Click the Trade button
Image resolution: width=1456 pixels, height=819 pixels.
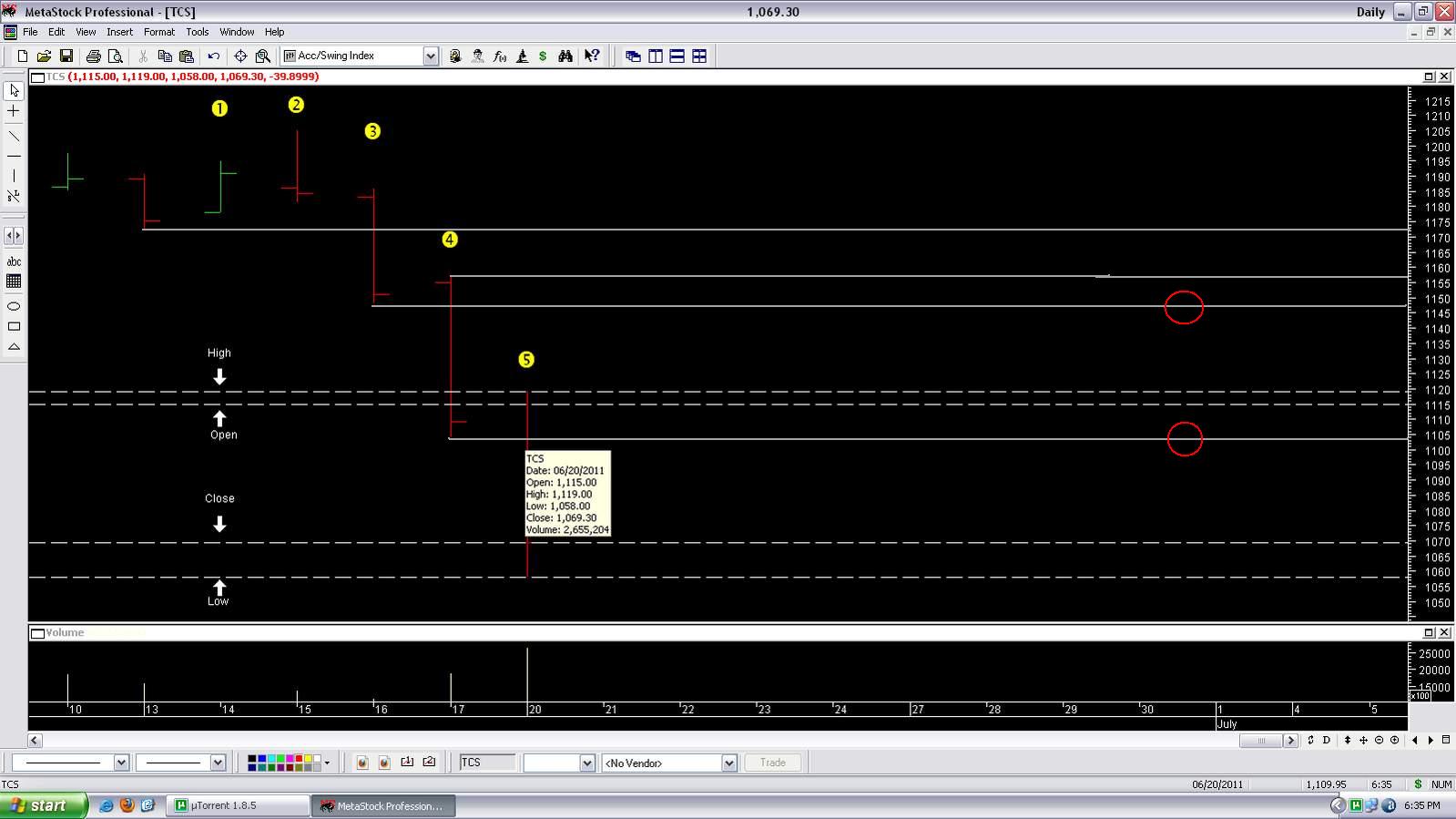click(x=773, y=763)
